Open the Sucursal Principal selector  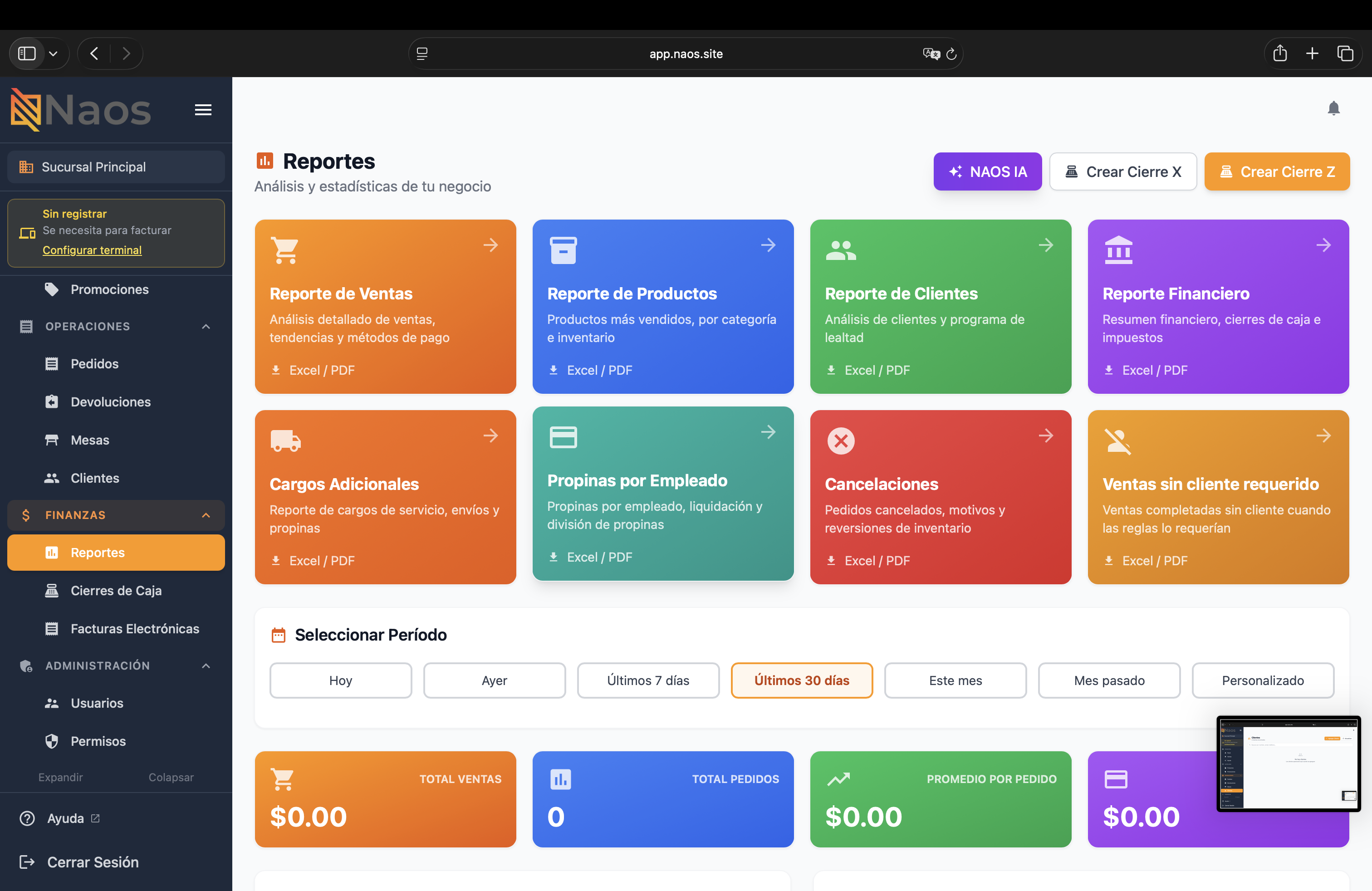[116, 167]
